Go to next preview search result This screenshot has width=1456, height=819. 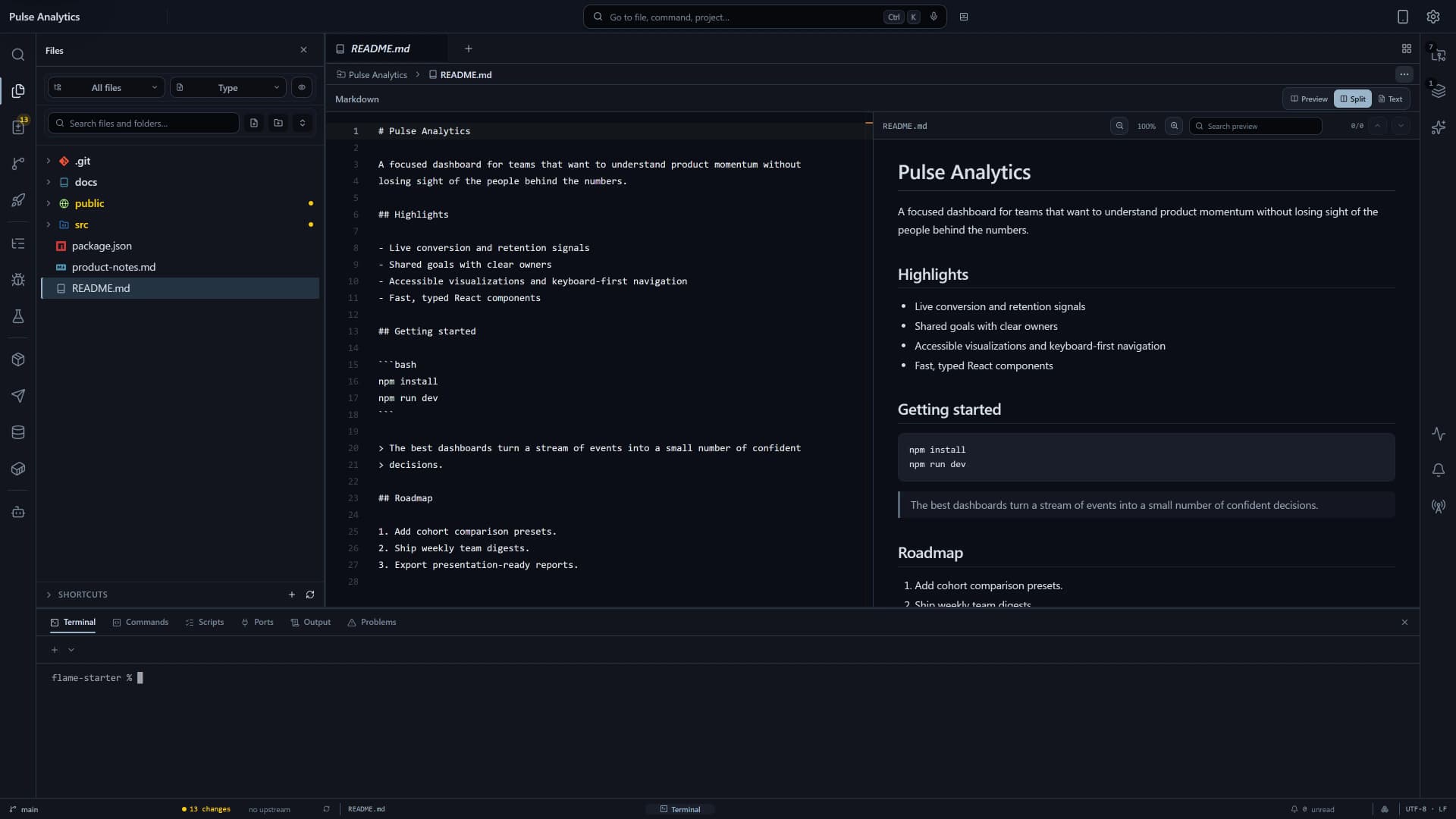point(1401,126)
